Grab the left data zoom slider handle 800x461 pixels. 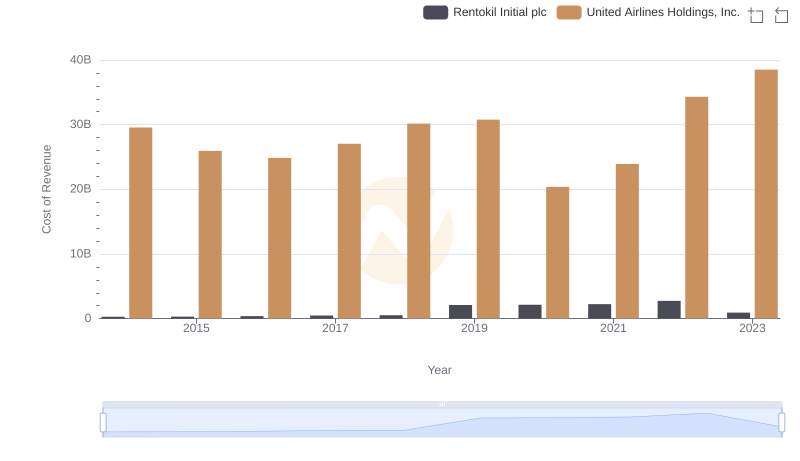pyautogui.click(x=103, y=423)
